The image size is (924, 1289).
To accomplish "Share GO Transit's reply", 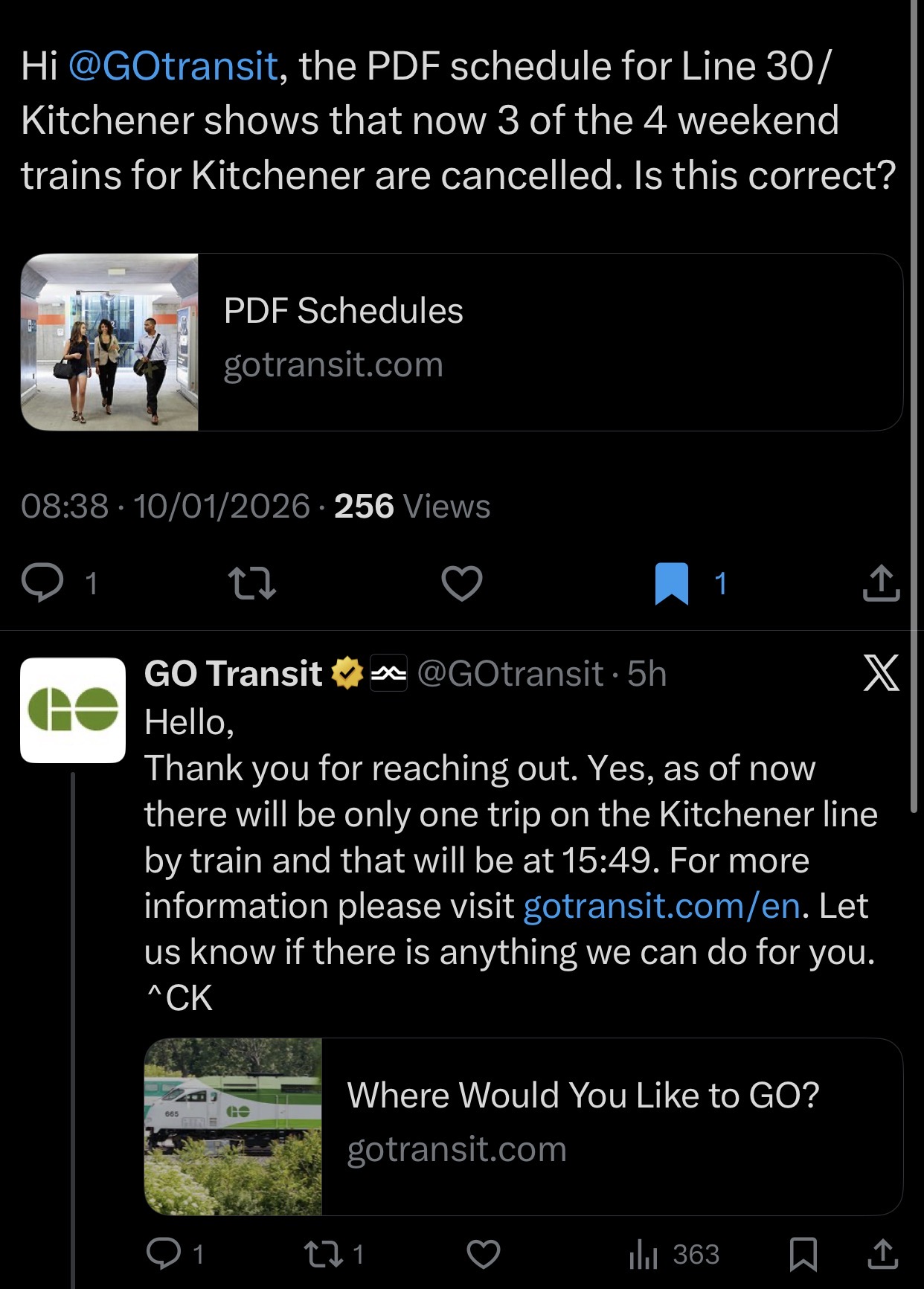I will (x=882, y=1254).
